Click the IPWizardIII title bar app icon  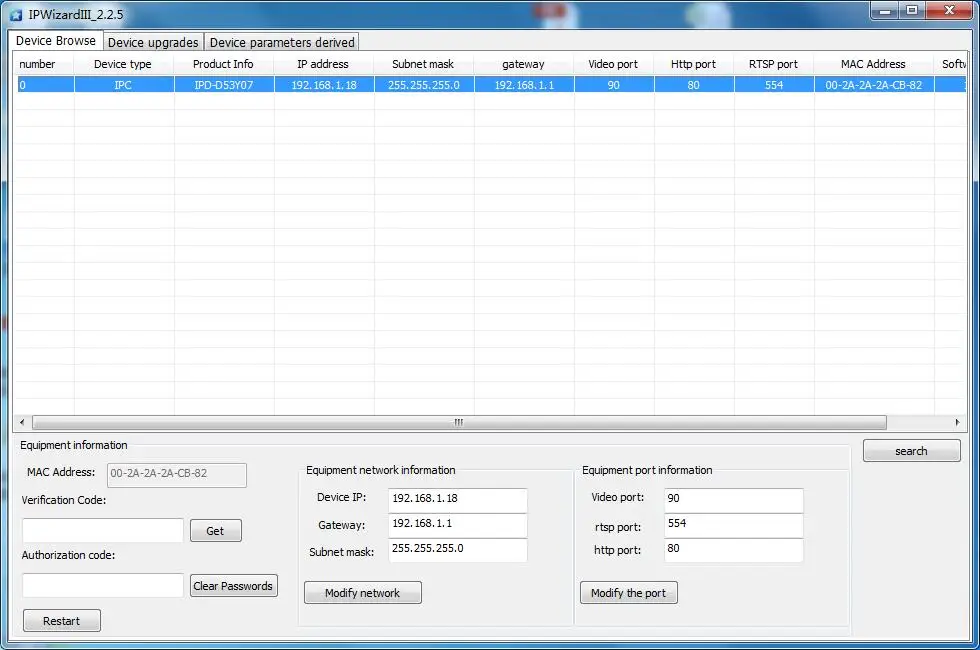[x=16, y=15]
